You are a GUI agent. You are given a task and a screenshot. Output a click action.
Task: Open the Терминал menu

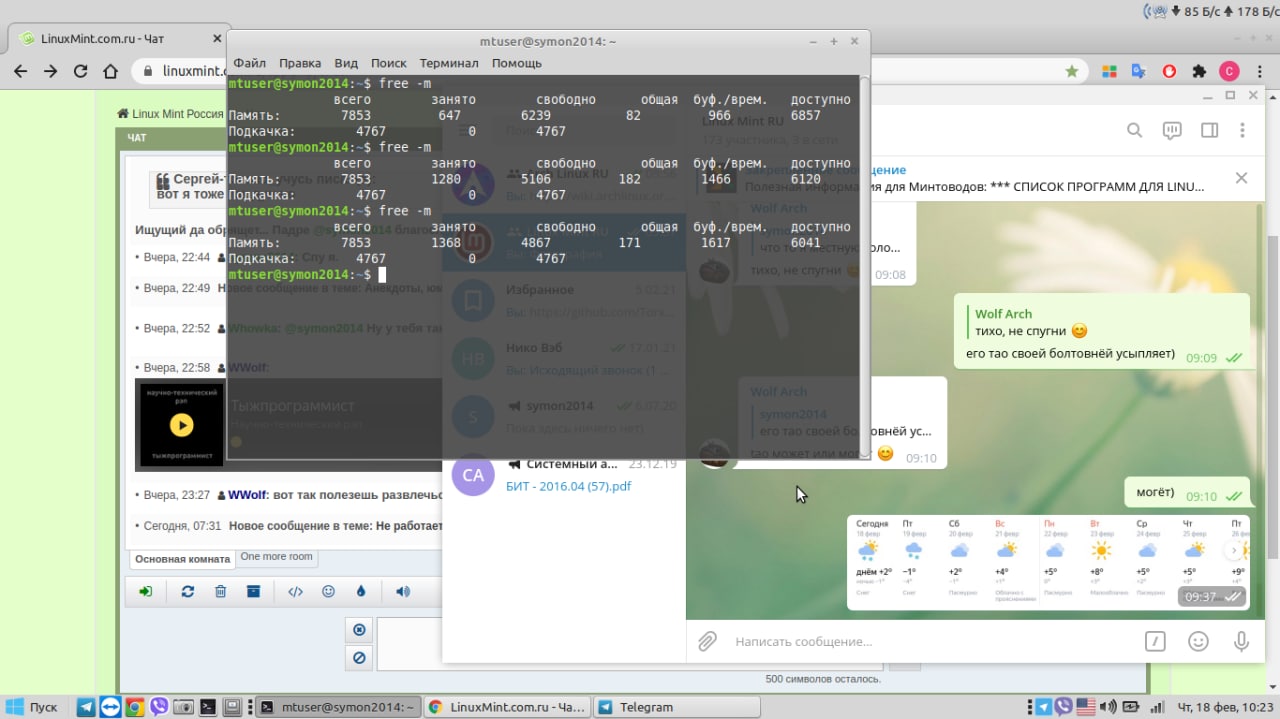(449, 63)
